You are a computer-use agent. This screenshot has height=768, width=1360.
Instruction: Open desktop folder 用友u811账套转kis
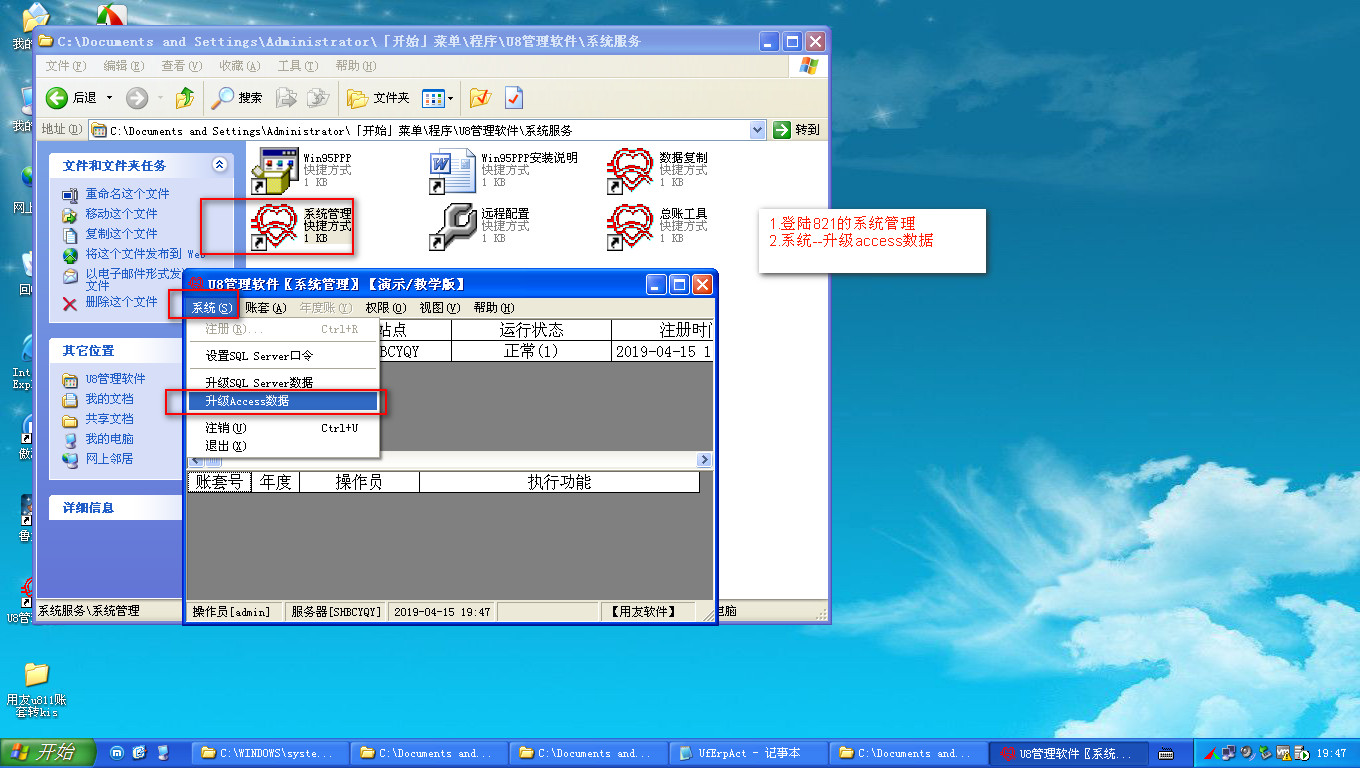pyautogui.click(x=36, y=675)
